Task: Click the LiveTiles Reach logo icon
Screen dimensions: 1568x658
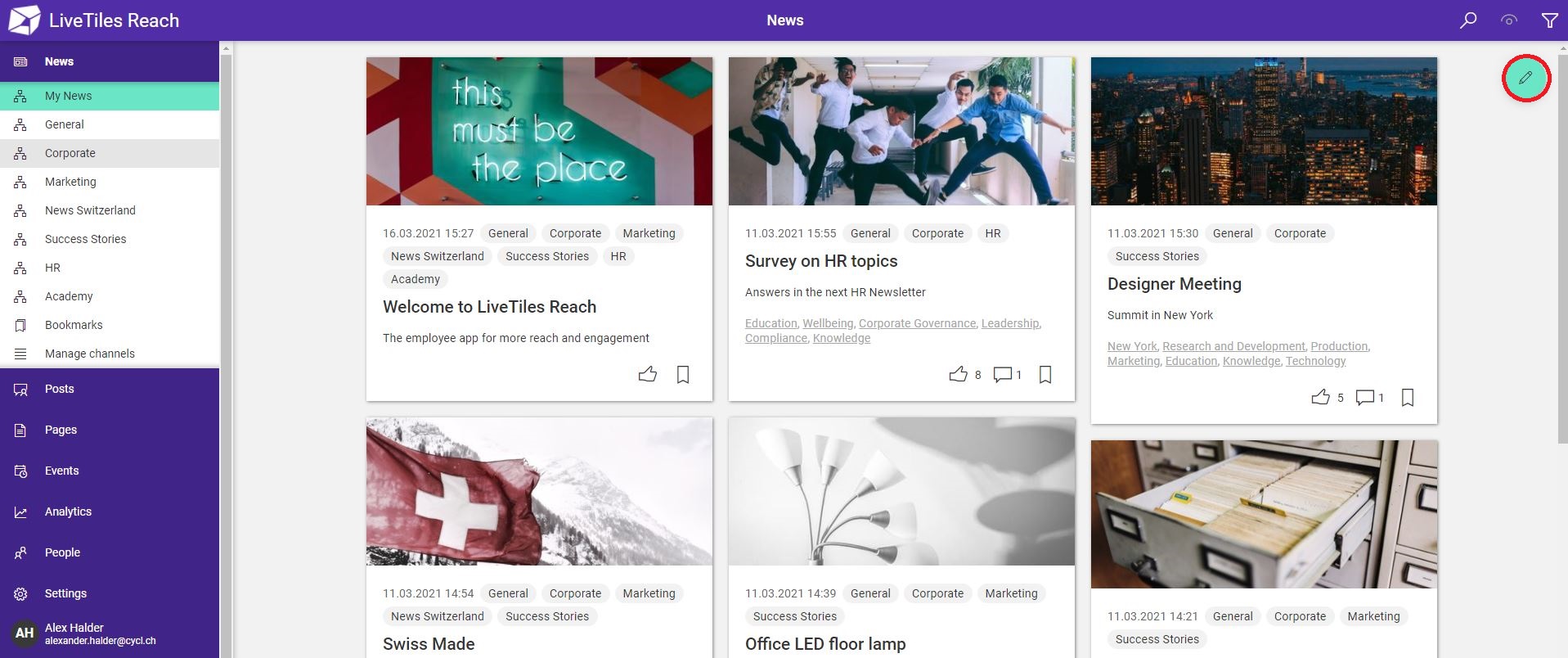Action: click(24, 20)
